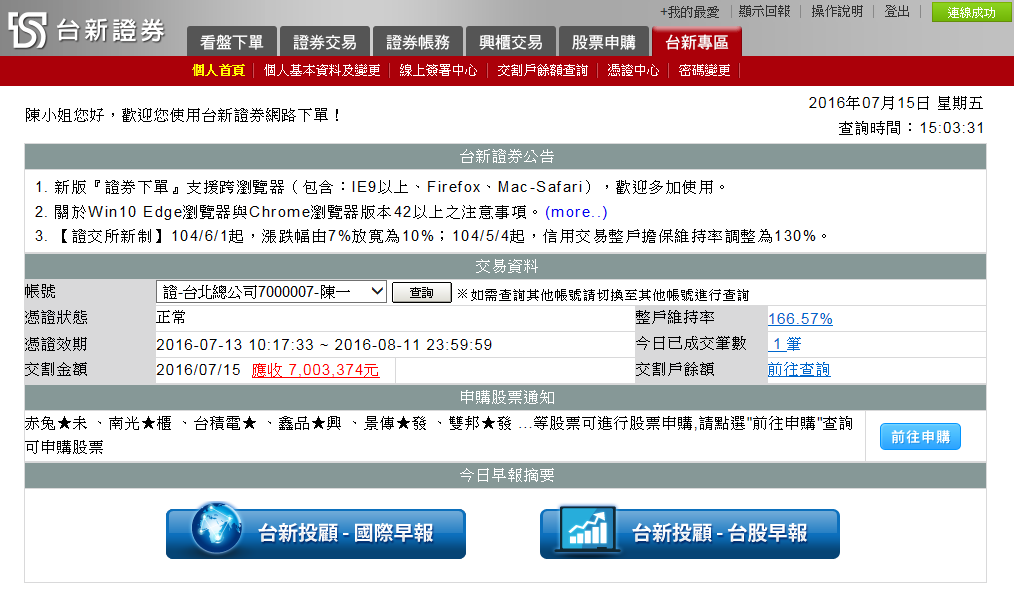Open 交割戶餘額查詢 submenu item

543,70
